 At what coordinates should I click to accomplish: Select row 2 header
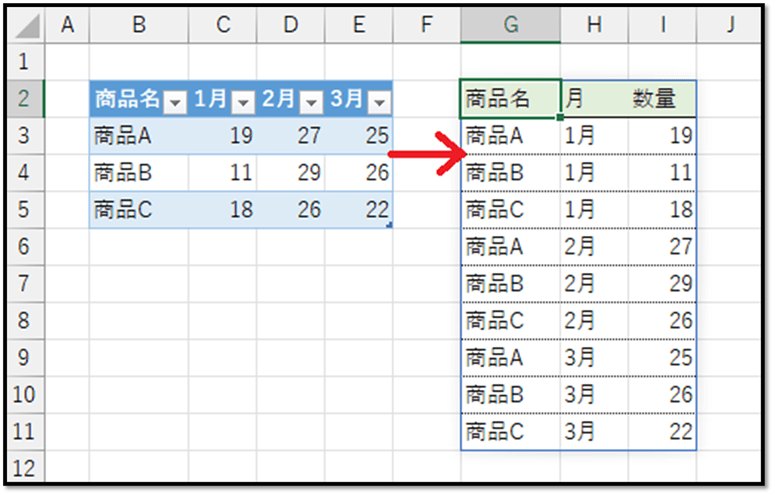point(26,99)
